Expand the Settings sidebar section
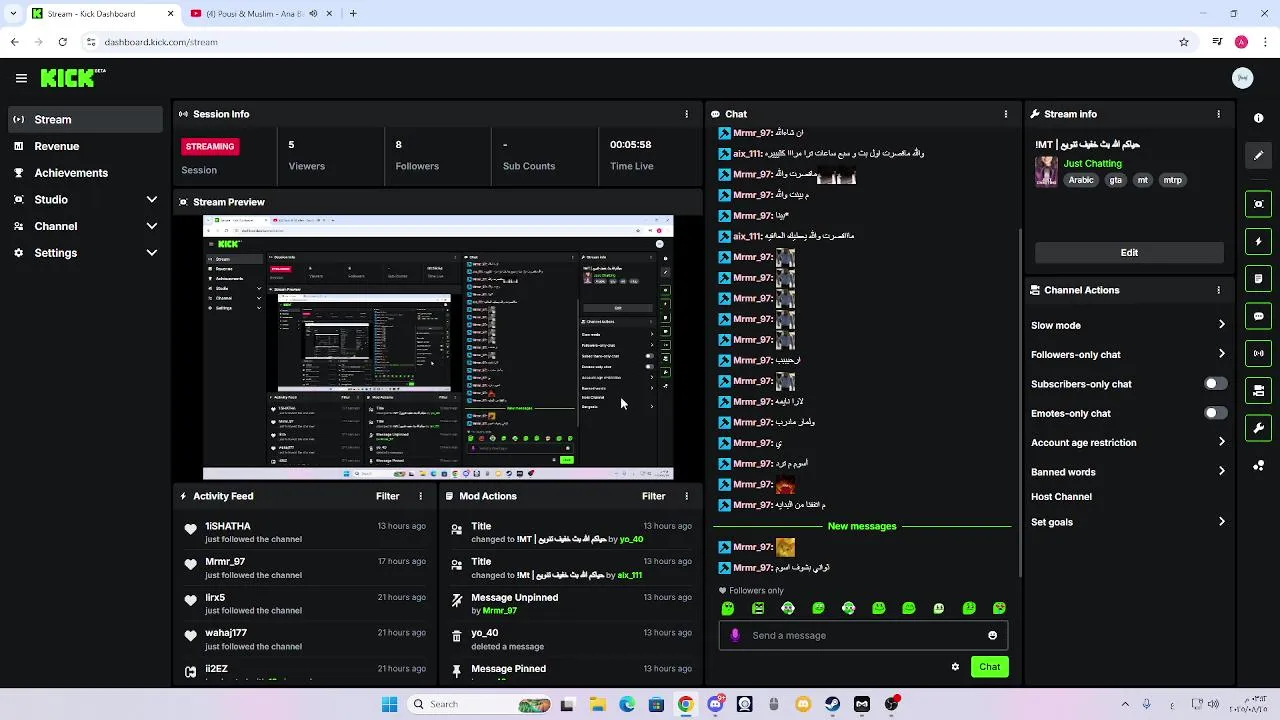 [x=84, y=253]
